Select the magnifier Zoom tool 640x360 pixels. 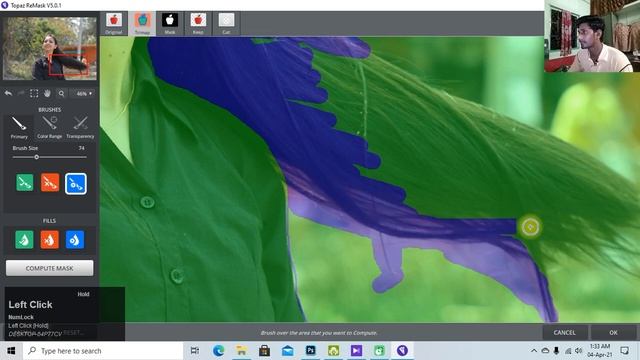[61, 93]
